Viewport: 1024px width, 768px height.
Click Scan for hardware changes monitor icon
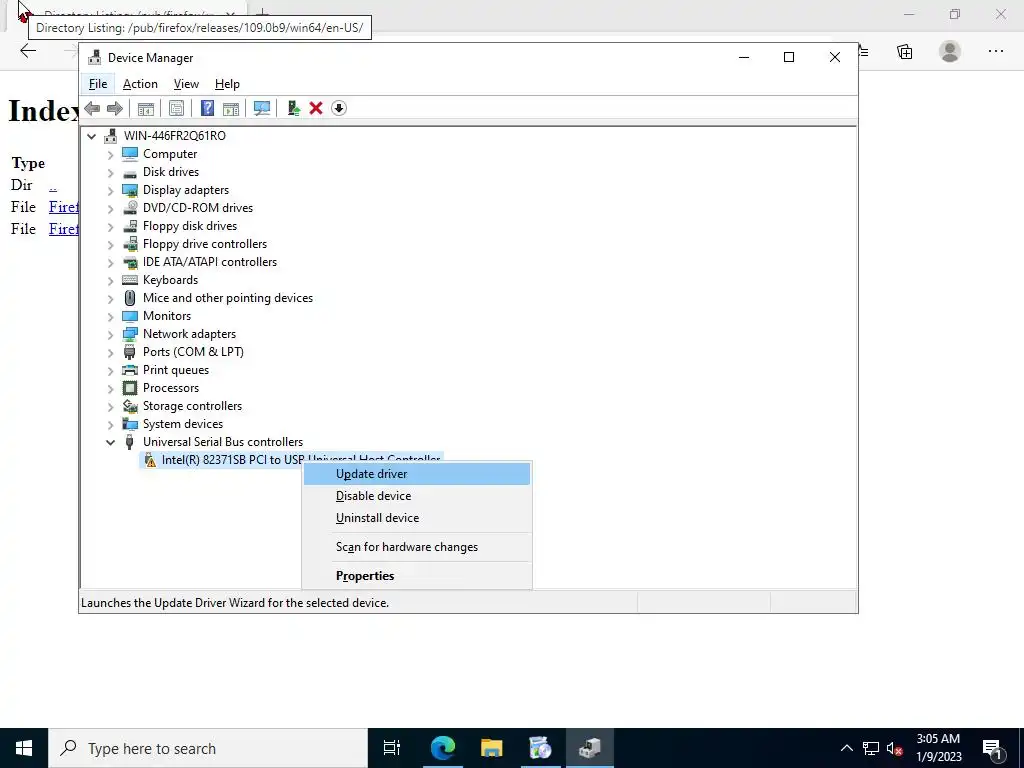pyautogui.click(x=262, y=108)
